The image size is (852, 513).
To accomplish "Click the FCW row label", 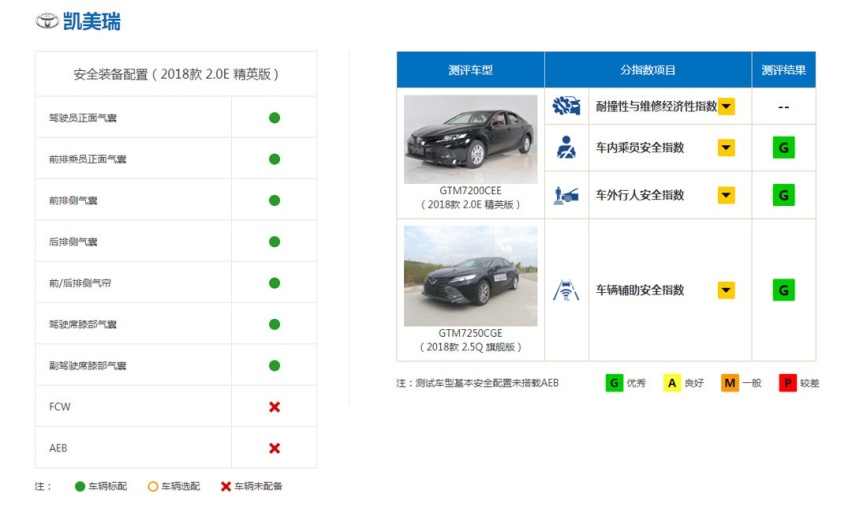I will (x=60, y=407).
